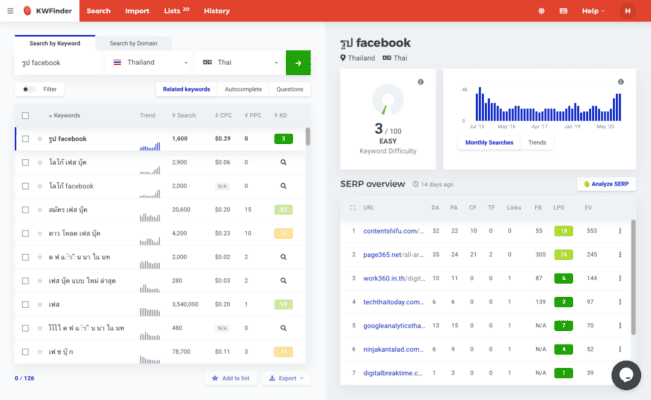Open monthly searches chart info icon
Viewport: 651px width, 400px height.
[621, 82]
